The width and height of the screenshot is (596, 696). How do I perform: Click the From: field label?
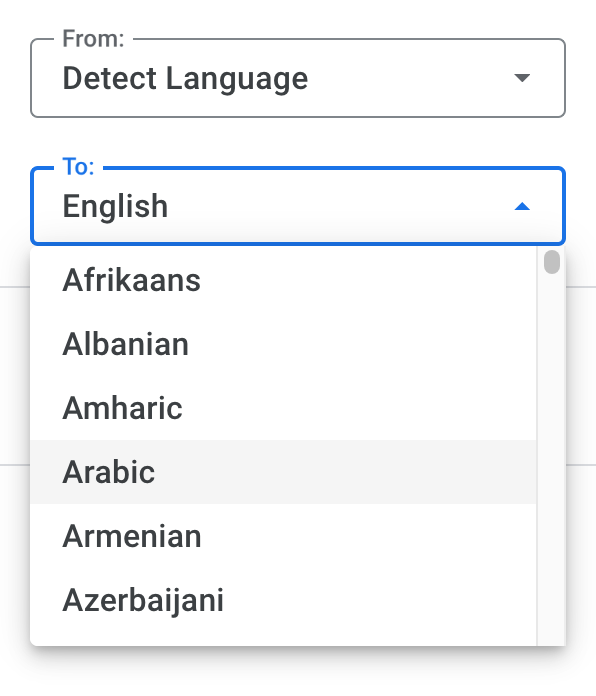(x=93, y=39)
